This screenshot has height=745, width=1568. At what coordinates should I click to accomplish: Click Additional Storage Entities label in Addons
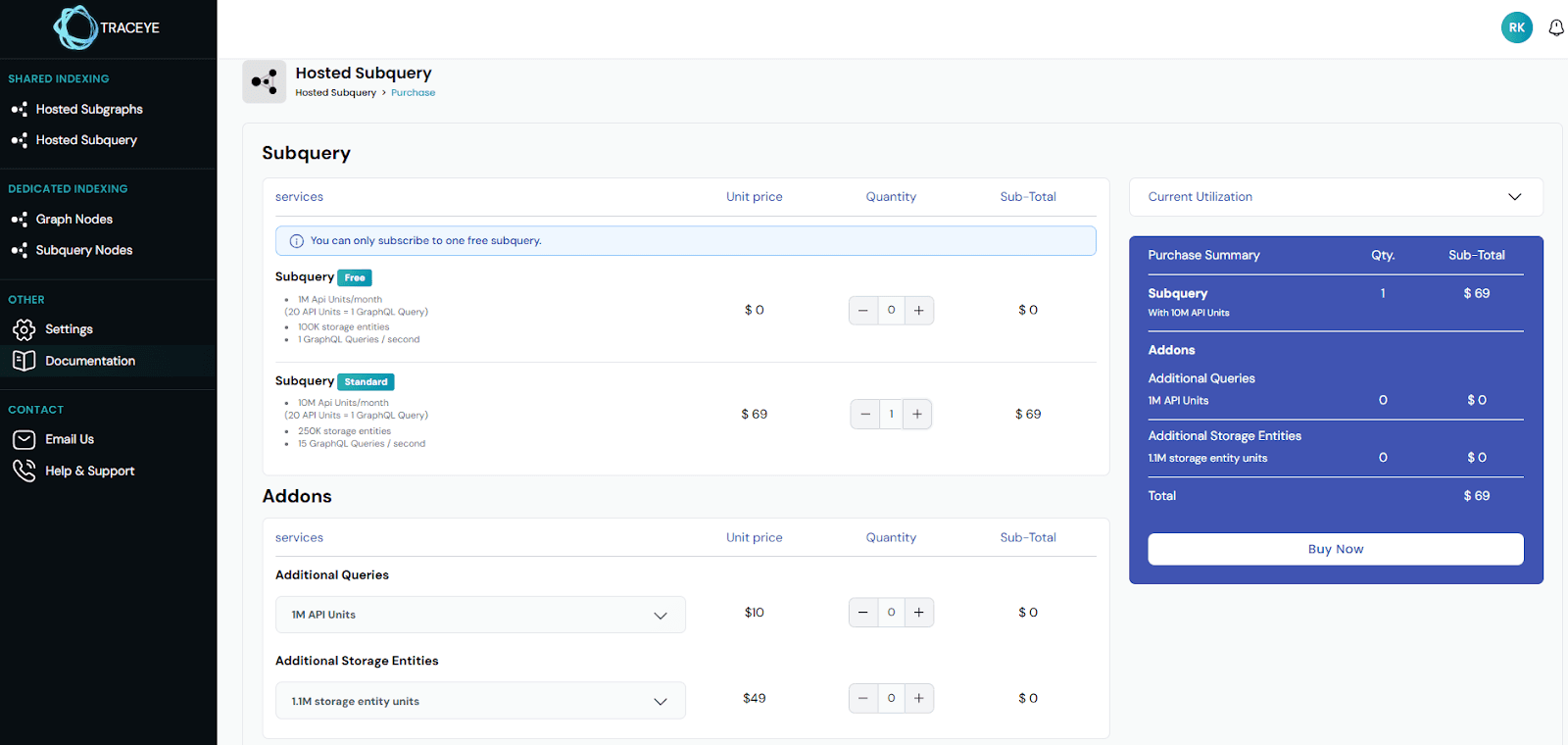[357, 661]
